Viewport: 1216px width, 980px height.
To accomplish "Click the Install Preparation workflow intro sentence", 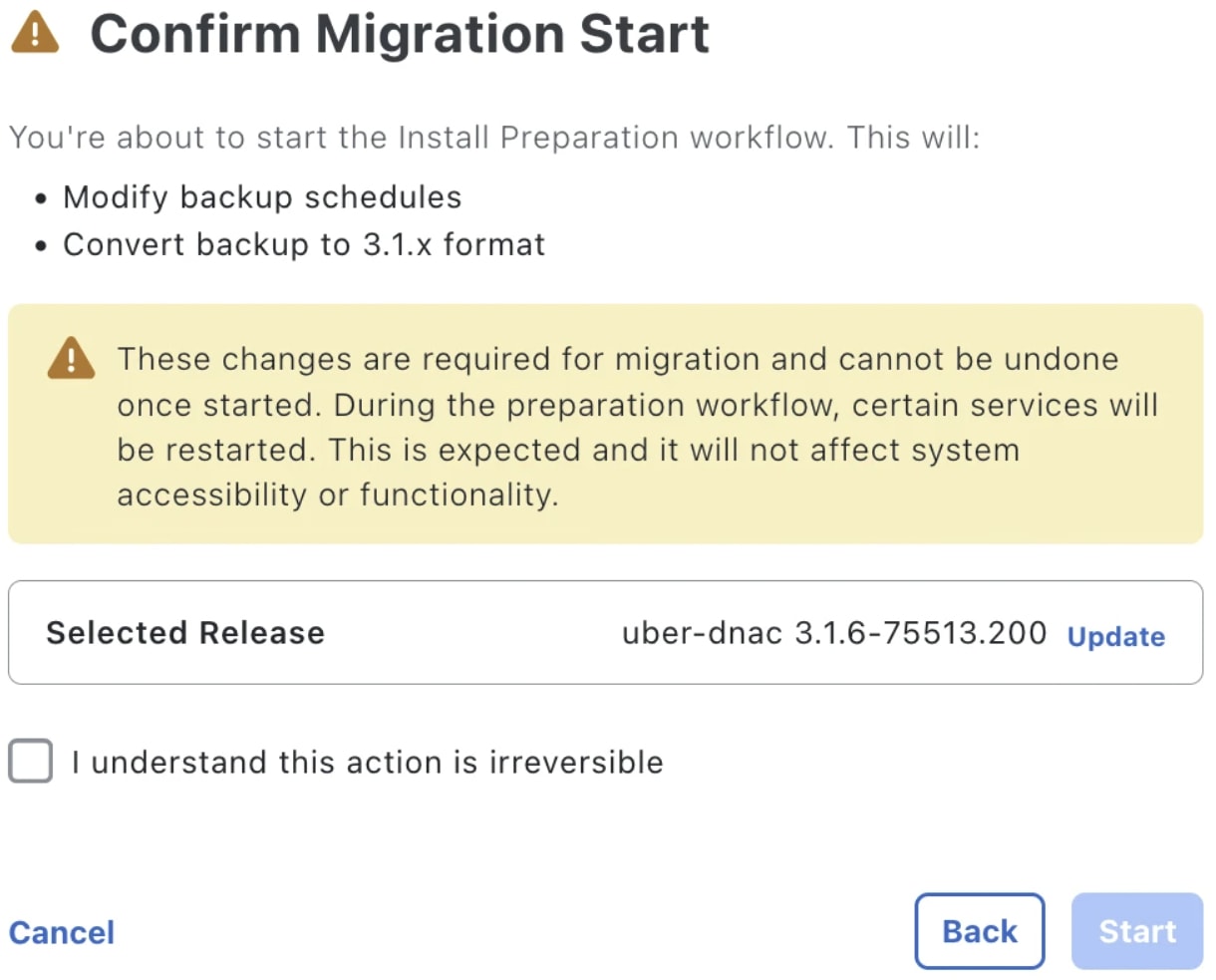I will (x=494, y=138).
